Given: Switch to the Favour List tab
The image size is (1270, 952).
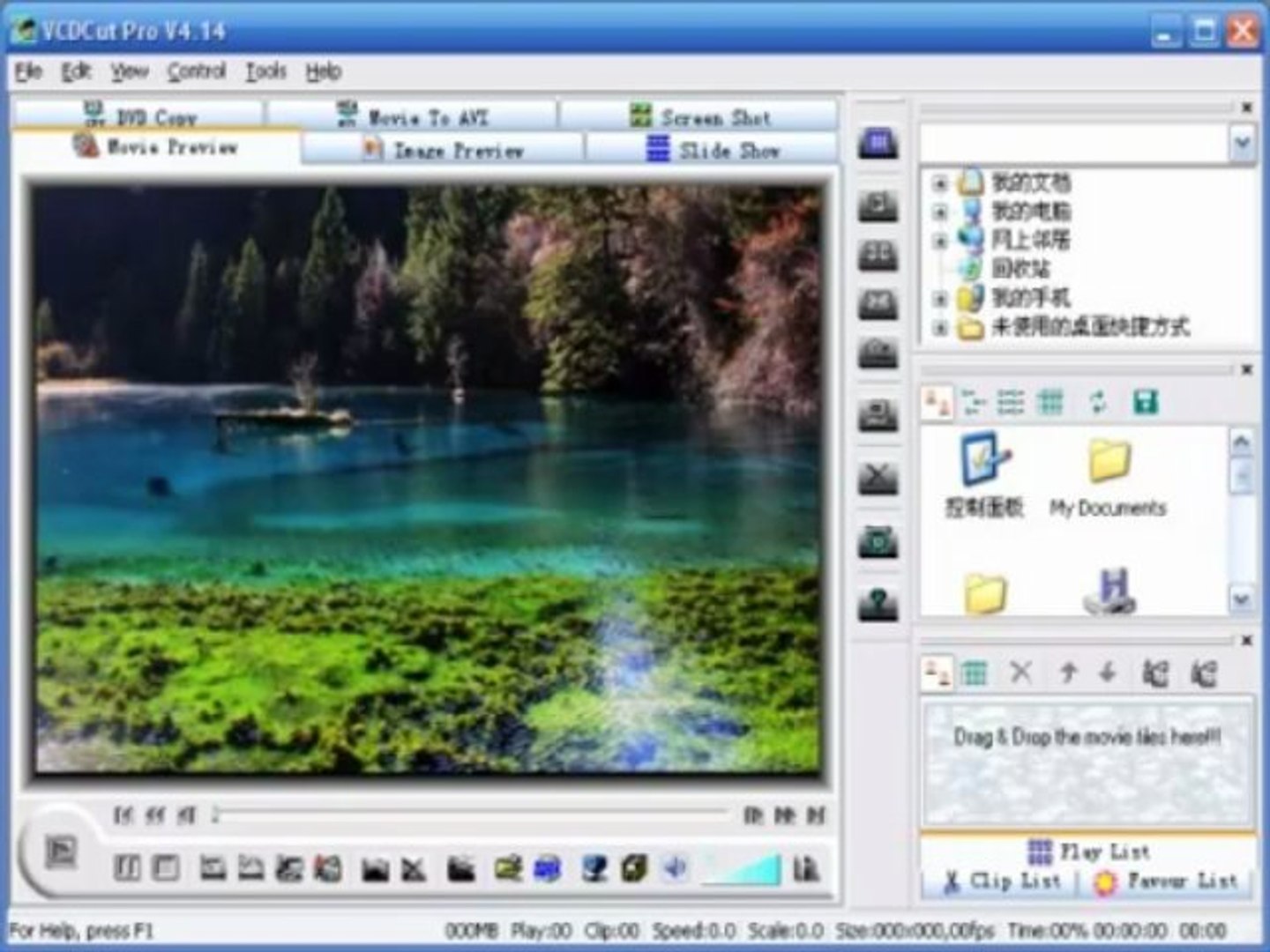Looking at the screenshot, I should tap(1166, 881).
